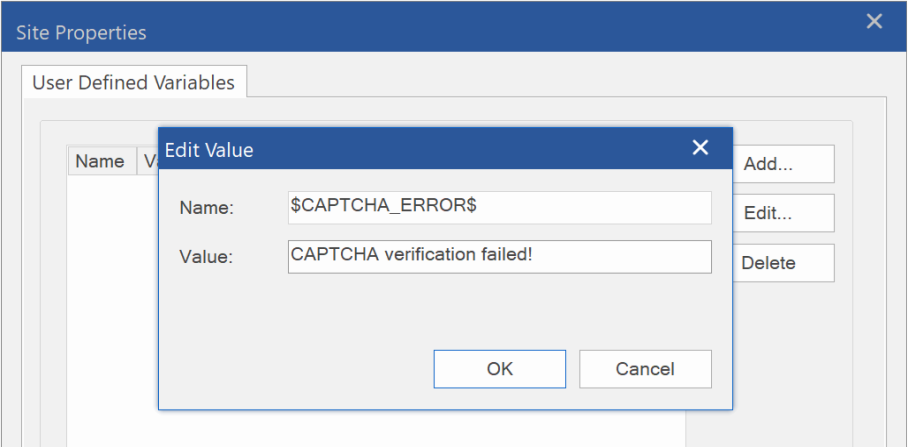
Task: Focus the Name field containing $CAPTCHA_ERROR$
Action: point(499,208)
